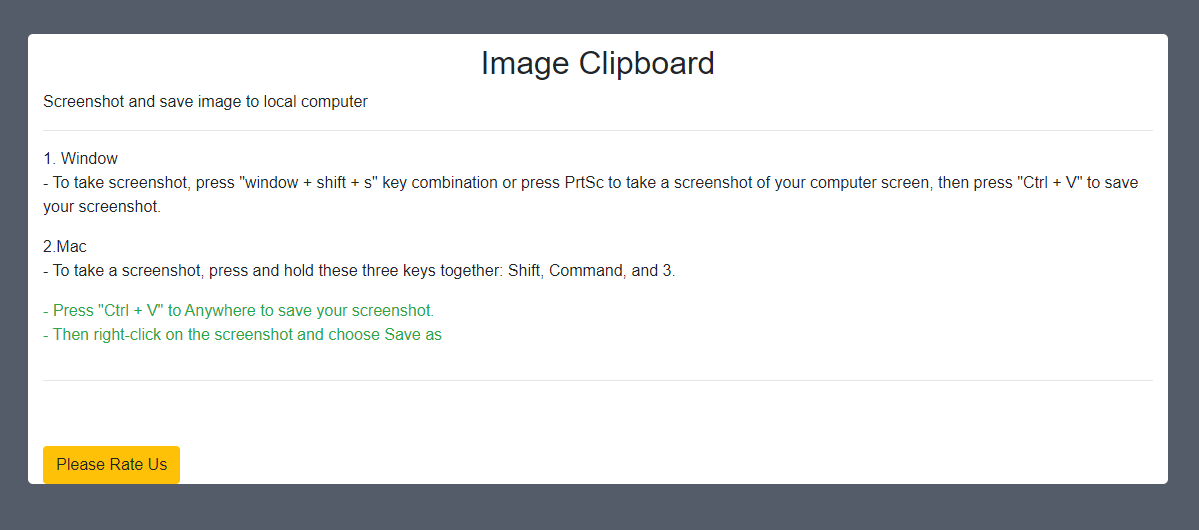Click the green "Press Ctrl + V to Anywhere" line
This screenshot has width=1199, height=530.
[238, 311]
